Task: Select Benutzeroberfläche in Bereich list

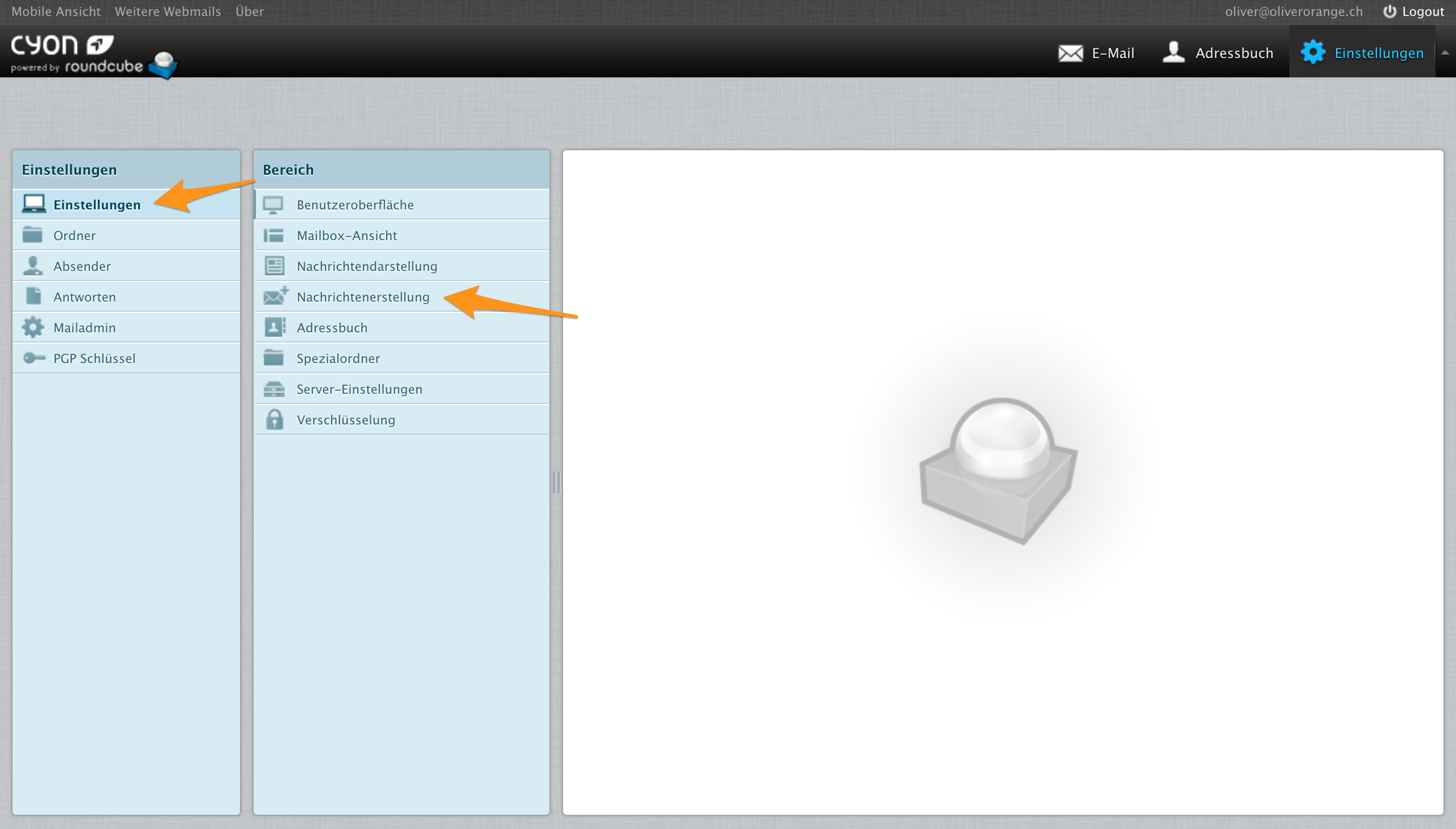Action: [x=355, y=204]
